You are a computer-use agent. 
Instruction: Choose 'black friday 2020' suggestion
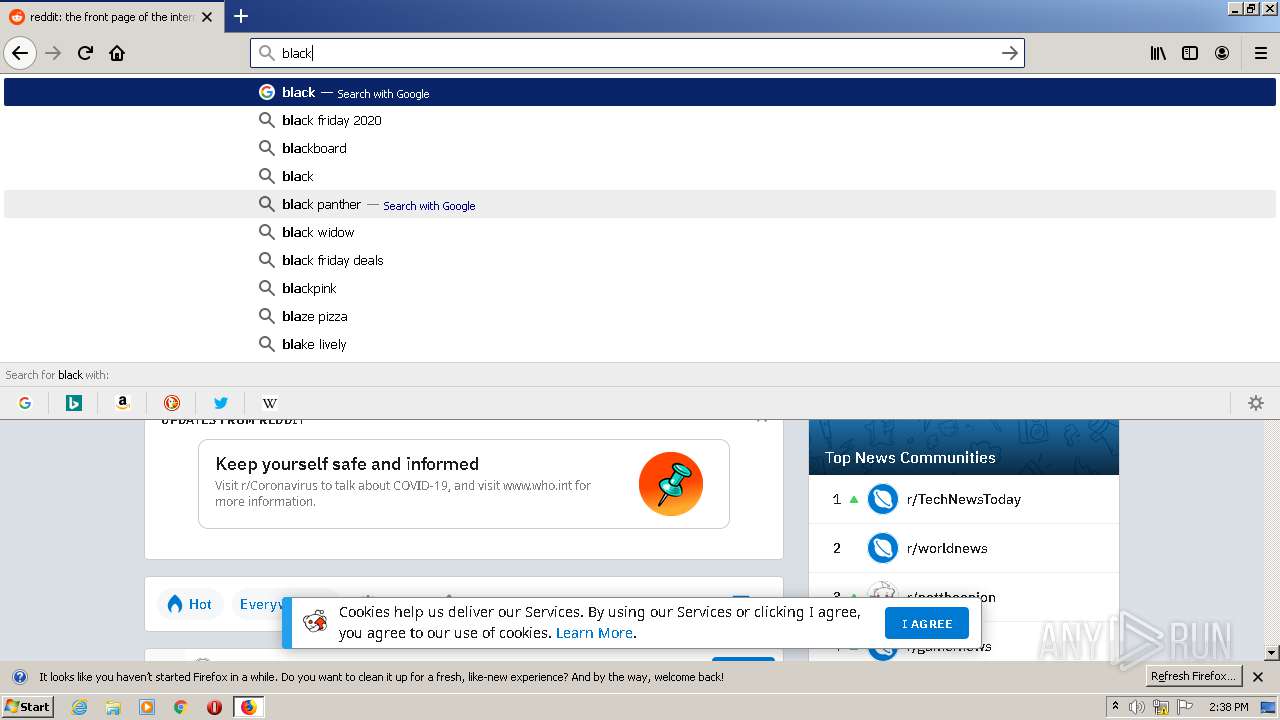click(640, 120)
